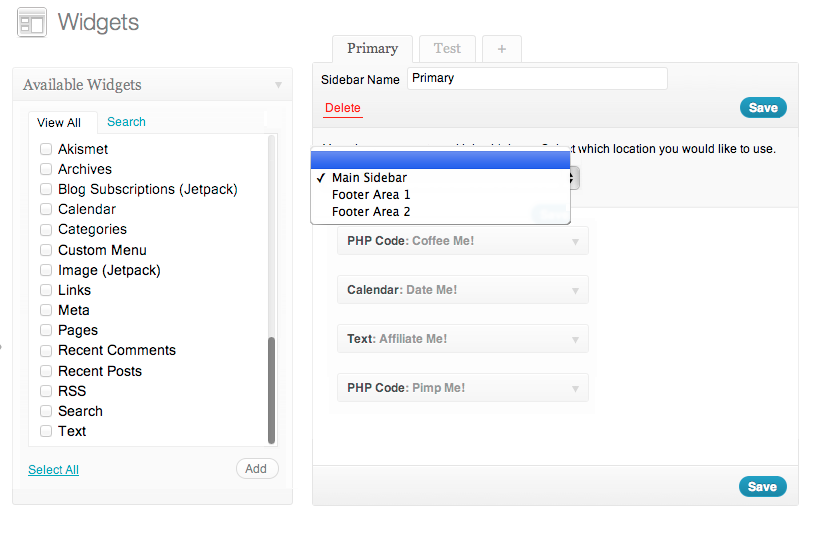Expand the PHP Code: Coffee Me! widget
This screenshot has width=837, height=548.
[575, 241]
